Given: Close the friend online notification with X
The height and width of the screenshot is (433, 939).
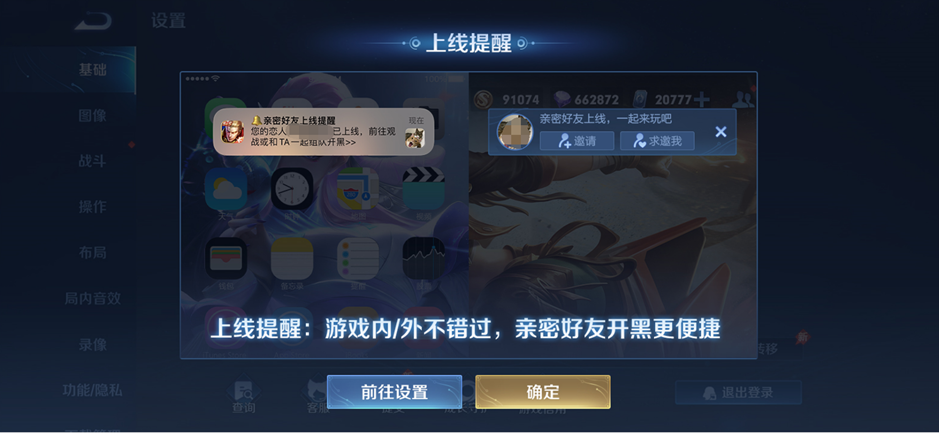Looking at the screenshot, I should (x=720, y=132).
